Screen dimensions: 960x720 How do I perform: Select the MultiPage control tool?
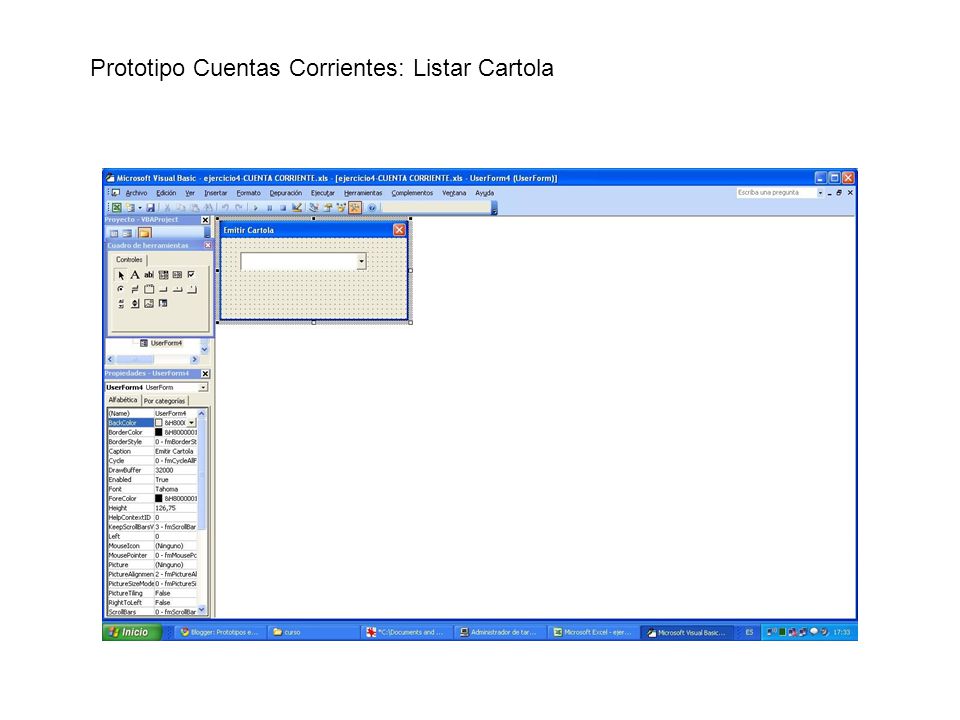(x=191, y=290)
